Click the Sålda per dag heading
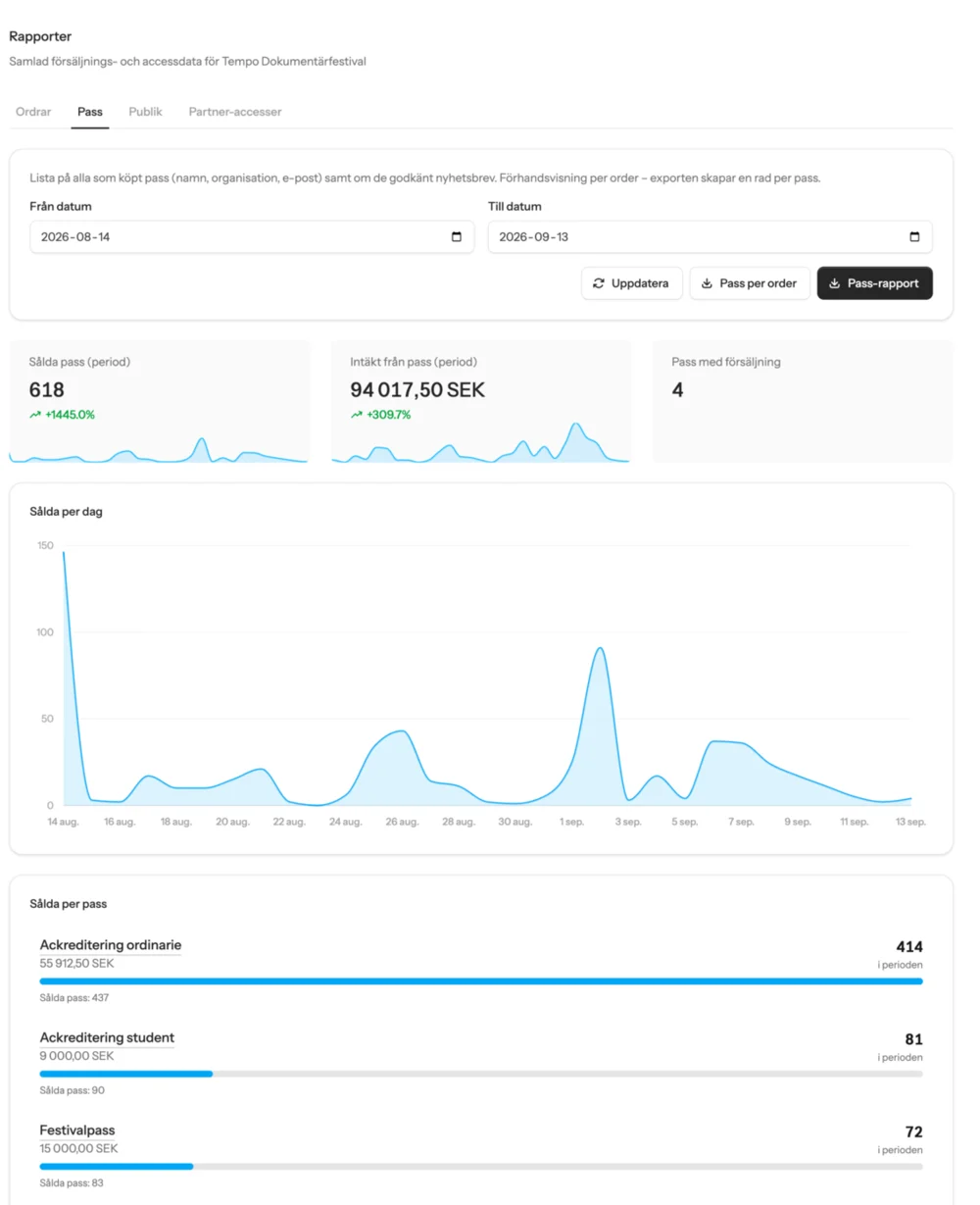The height and width of the screenshot is (1205, 980). click(66, 512)
